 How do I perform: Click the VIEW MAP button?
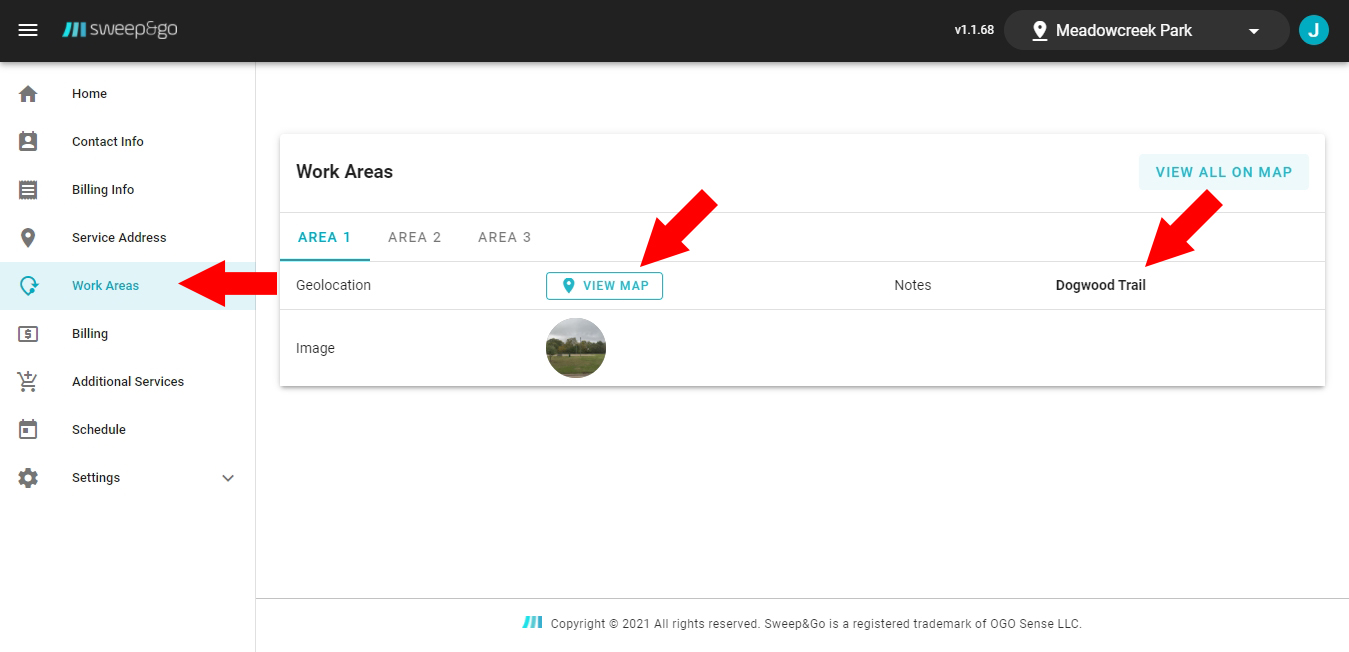604,286
